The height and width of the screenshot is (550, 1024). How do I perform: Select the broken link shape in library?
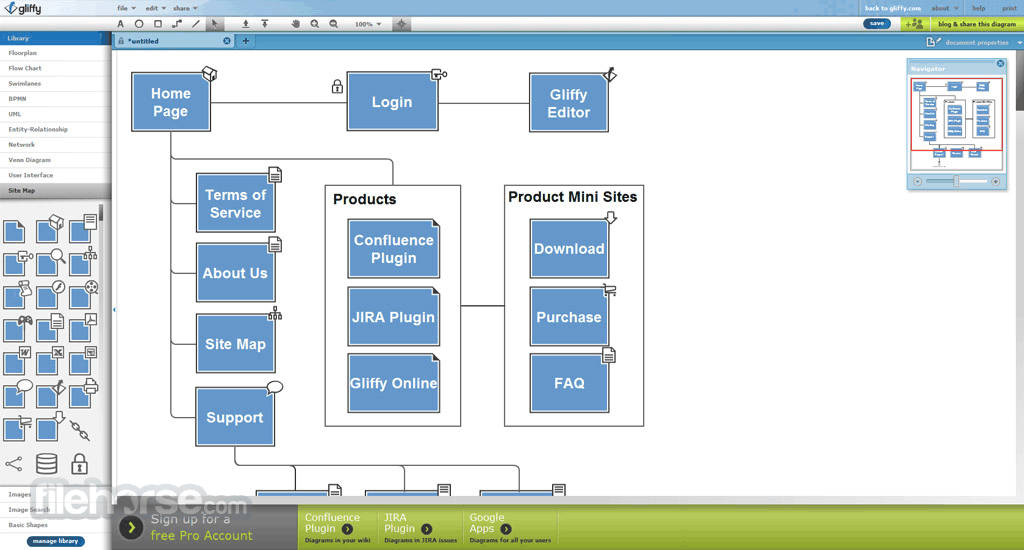click(x=80, y=430)
